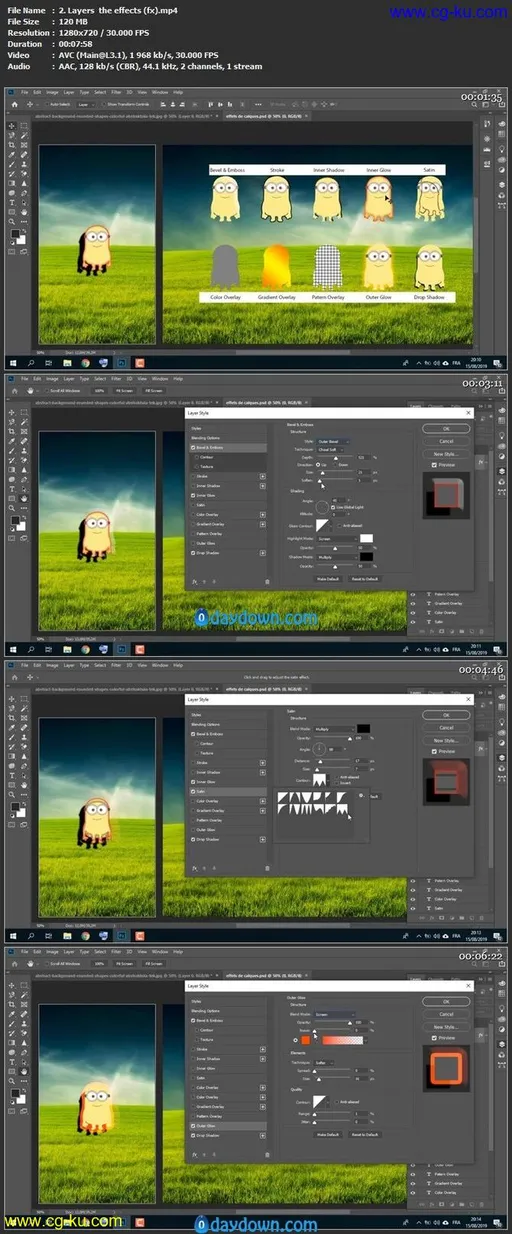Click Cancel in the 00:04:46 Layer Style dialog

(446, 727)
